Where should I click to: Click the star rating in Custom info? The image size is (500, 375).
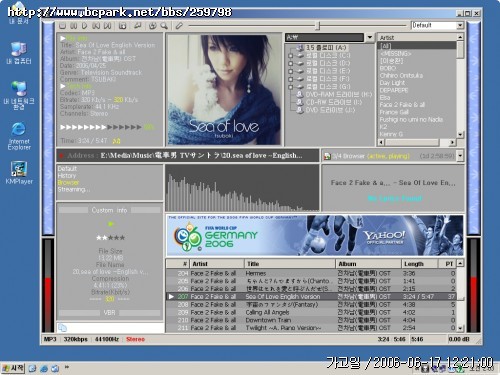[x=110, y=238]
